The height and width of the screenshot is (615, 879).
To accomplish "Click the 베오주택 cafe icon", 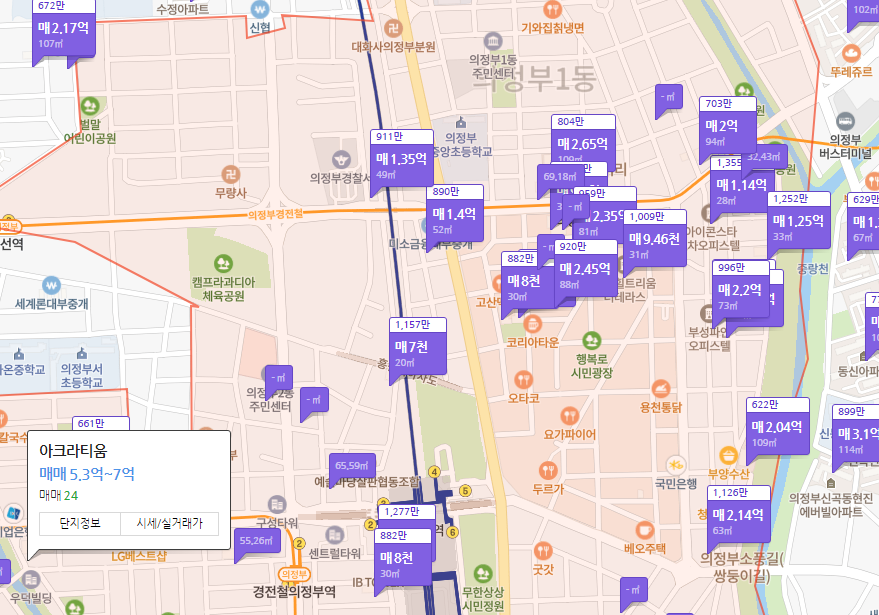I will point(645,530).
